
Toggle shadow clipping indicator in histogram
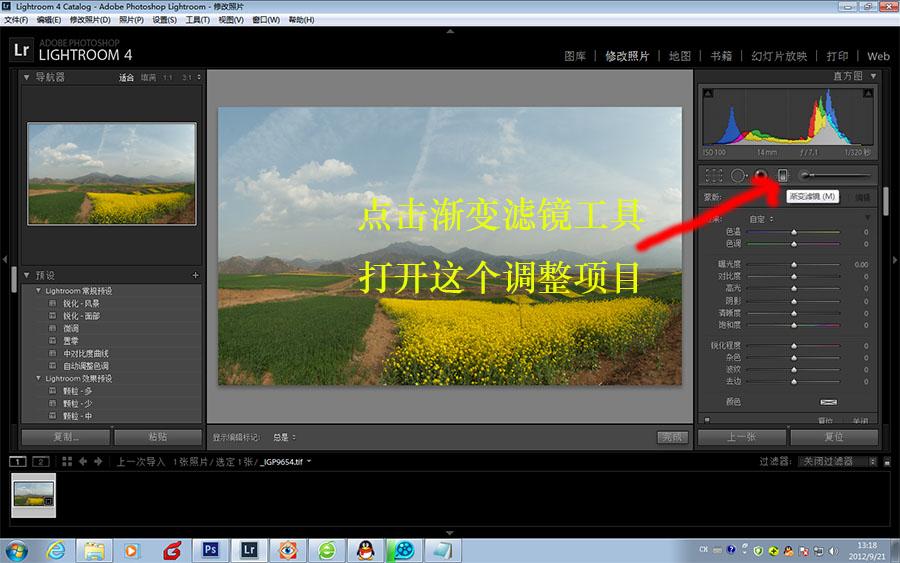coord(708,93)
